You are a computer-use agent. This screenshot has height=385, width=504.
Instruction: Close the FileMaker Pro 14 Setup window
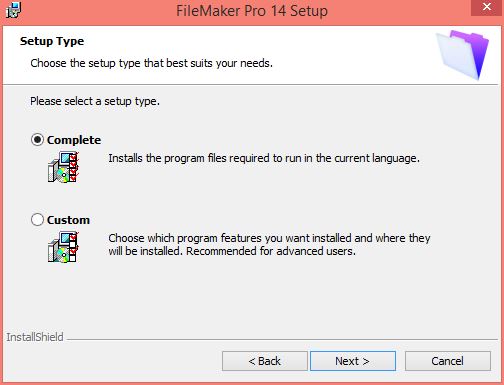click(x=487, y=7)
